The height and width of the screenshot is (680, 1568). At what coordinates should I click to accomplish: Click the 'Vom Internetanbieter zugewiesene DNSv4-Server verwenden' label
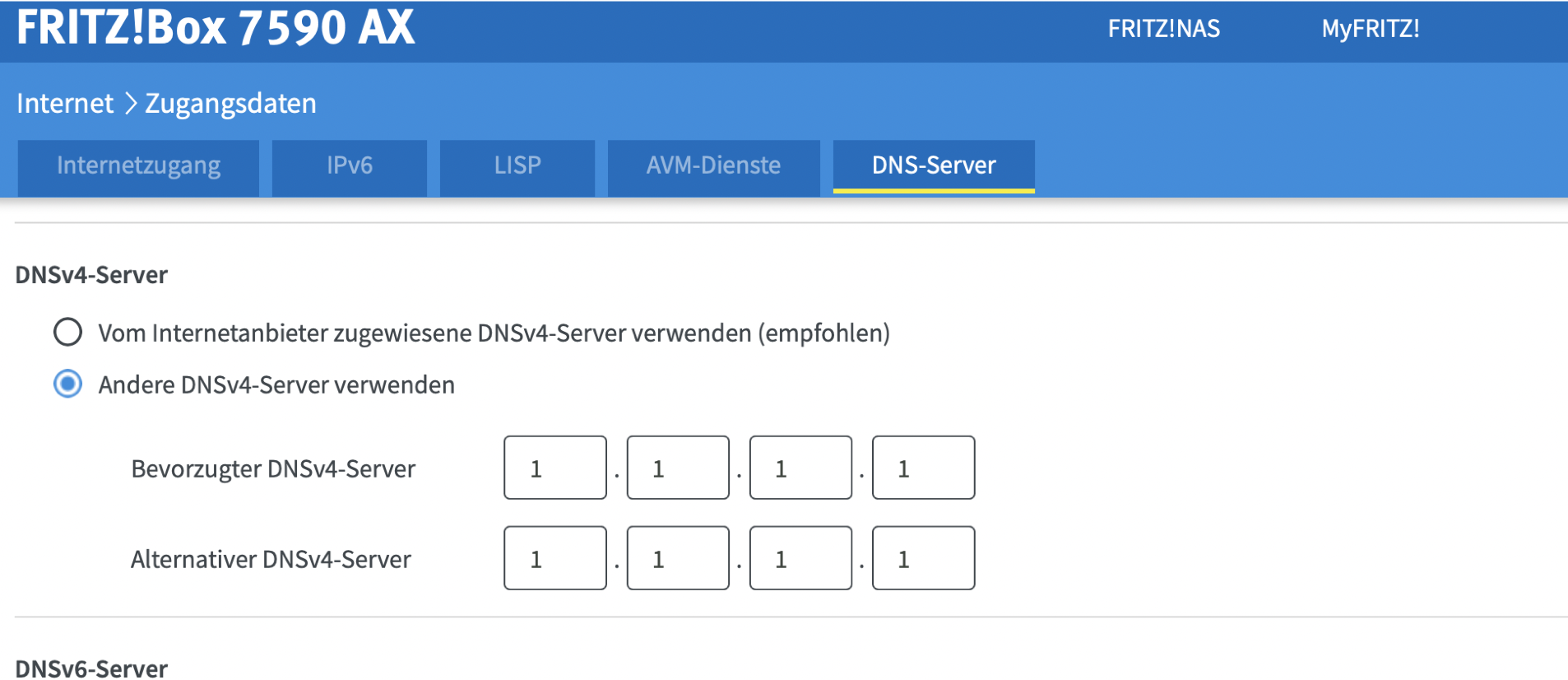494,333
